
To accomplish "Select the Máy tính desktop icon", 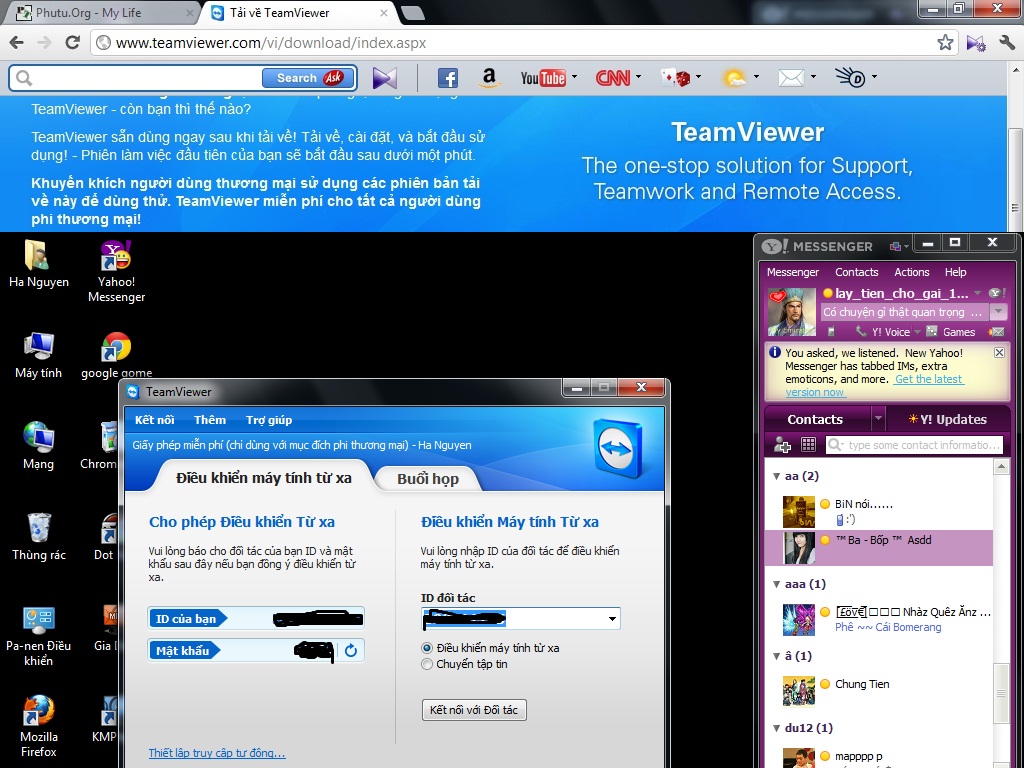I will (x=39, y=355).
